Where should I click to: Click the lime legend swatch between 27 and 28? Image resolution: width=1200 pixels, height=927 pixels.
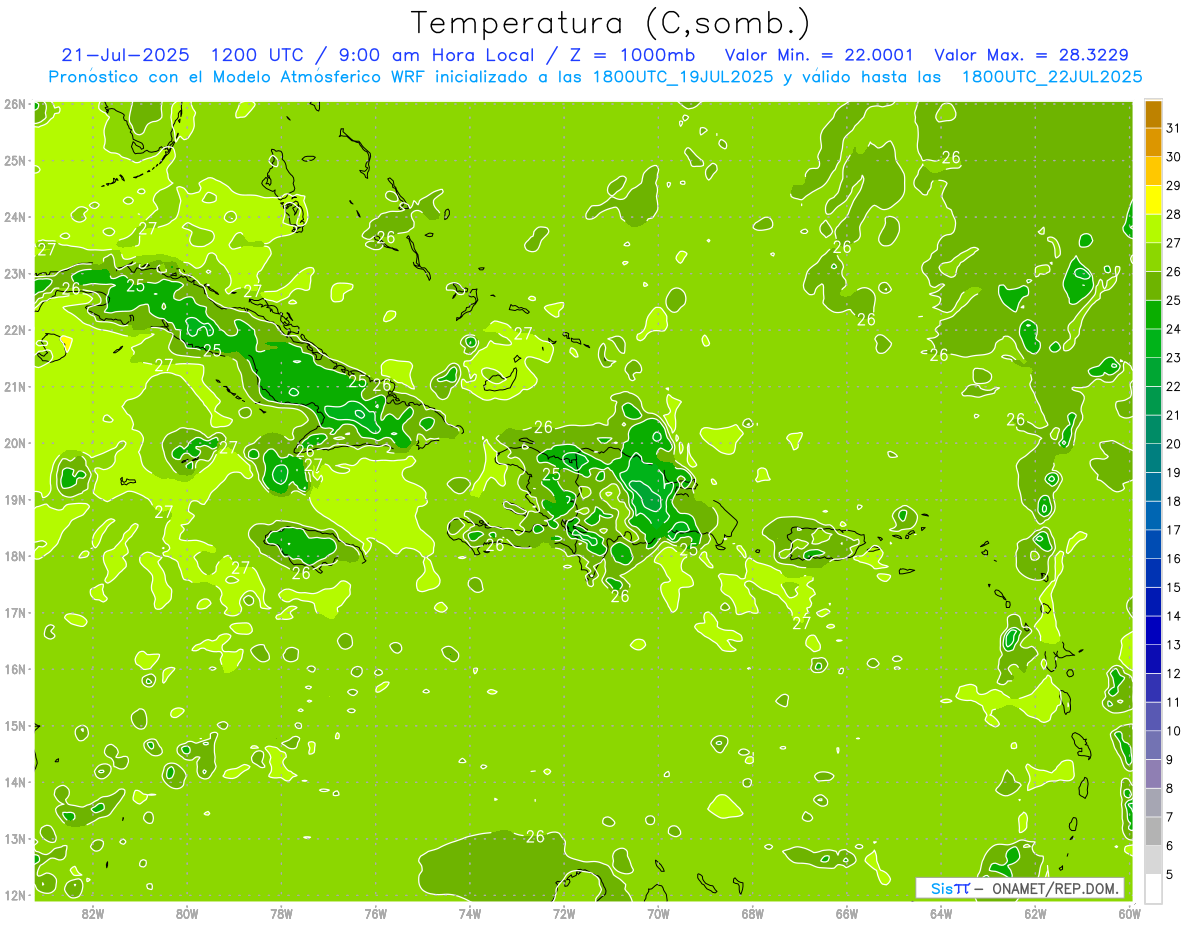coord(1153,228)
